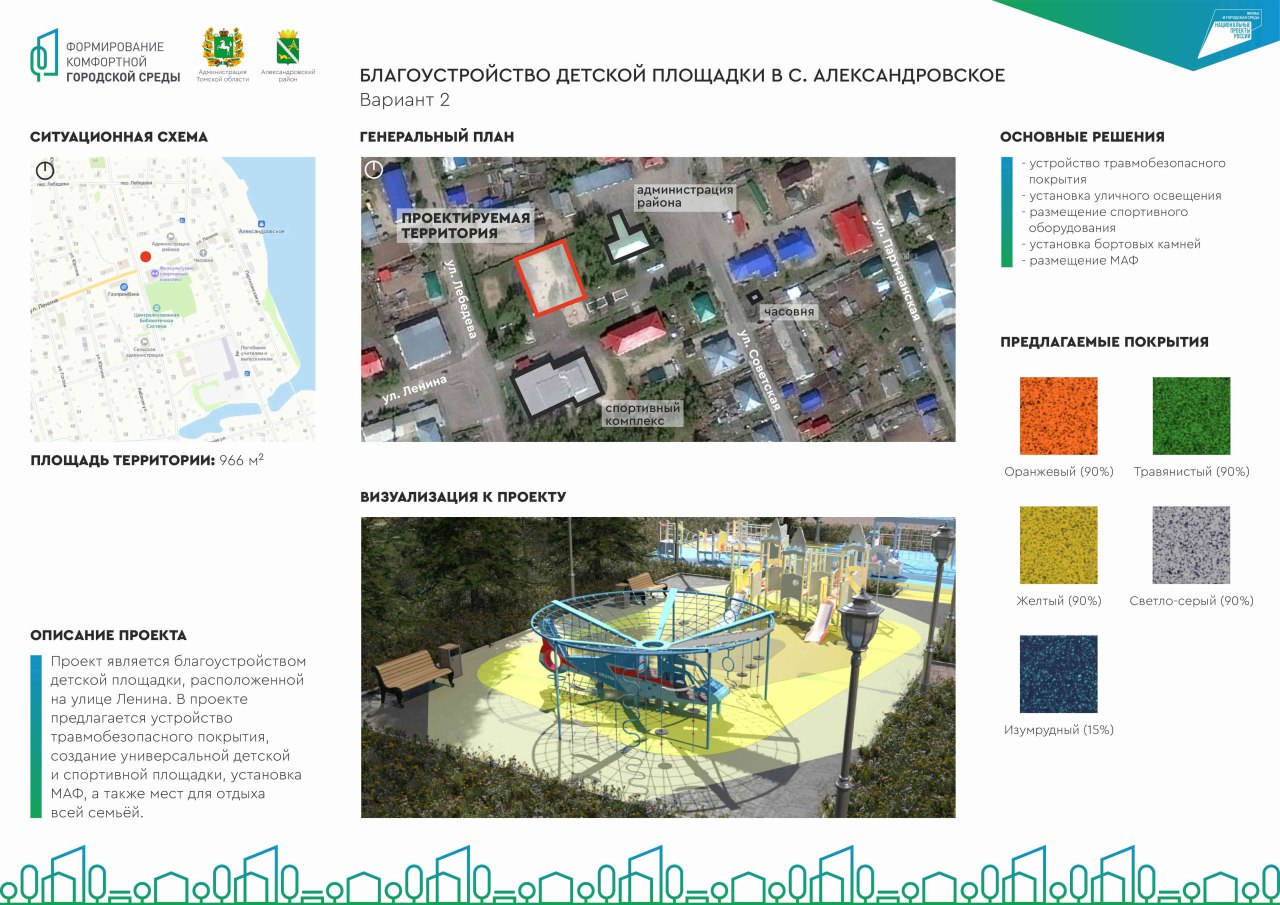Viewport: 1280px width, 905px height.
Task: Click the compass icon on general plan
Action: [x=373, y=170]
